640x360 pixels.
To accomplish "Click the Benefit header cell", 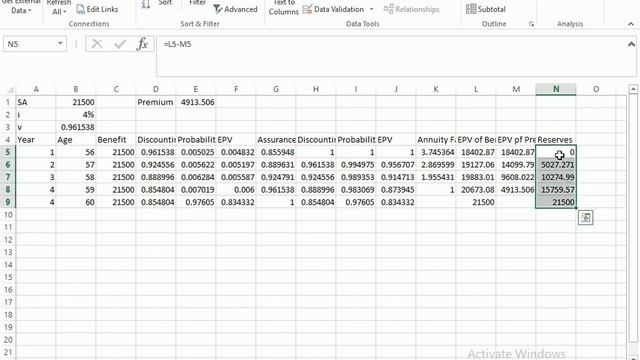I will coord(116,140).
